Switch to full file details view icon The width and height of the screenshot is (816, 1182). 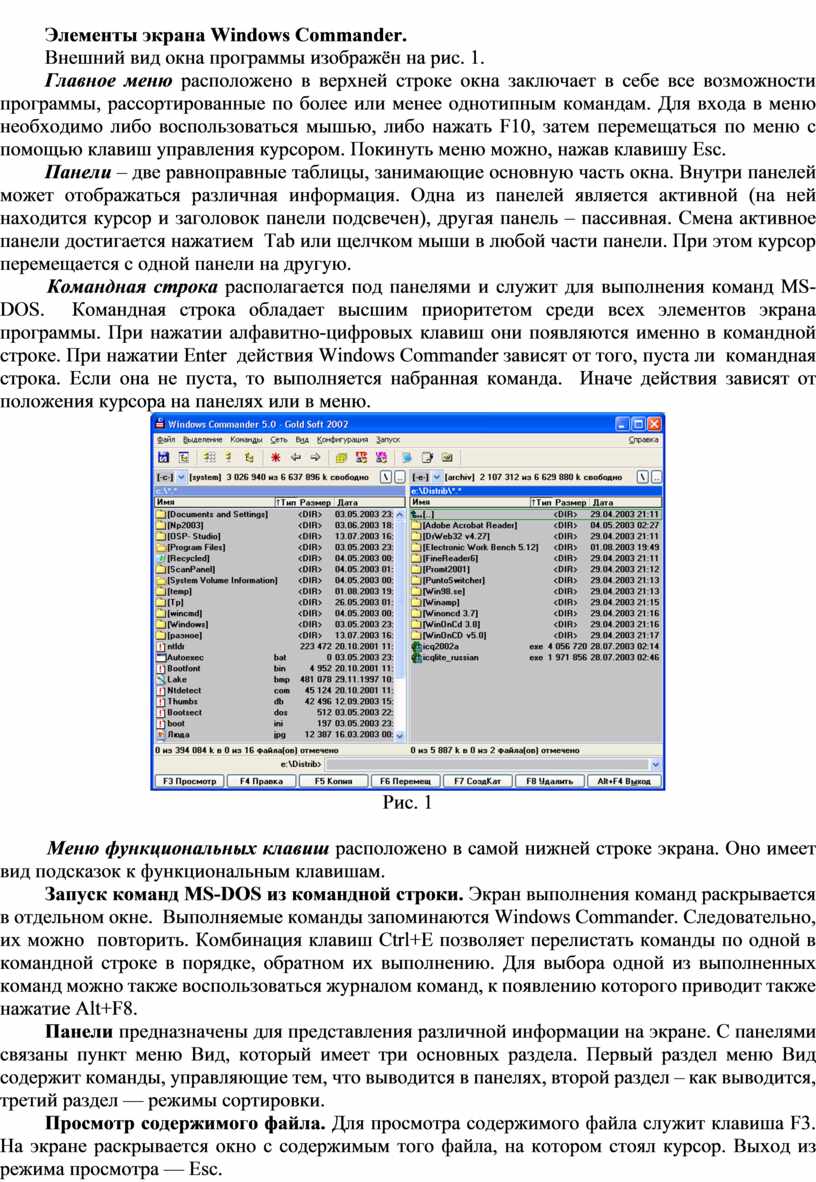(229, 457)
